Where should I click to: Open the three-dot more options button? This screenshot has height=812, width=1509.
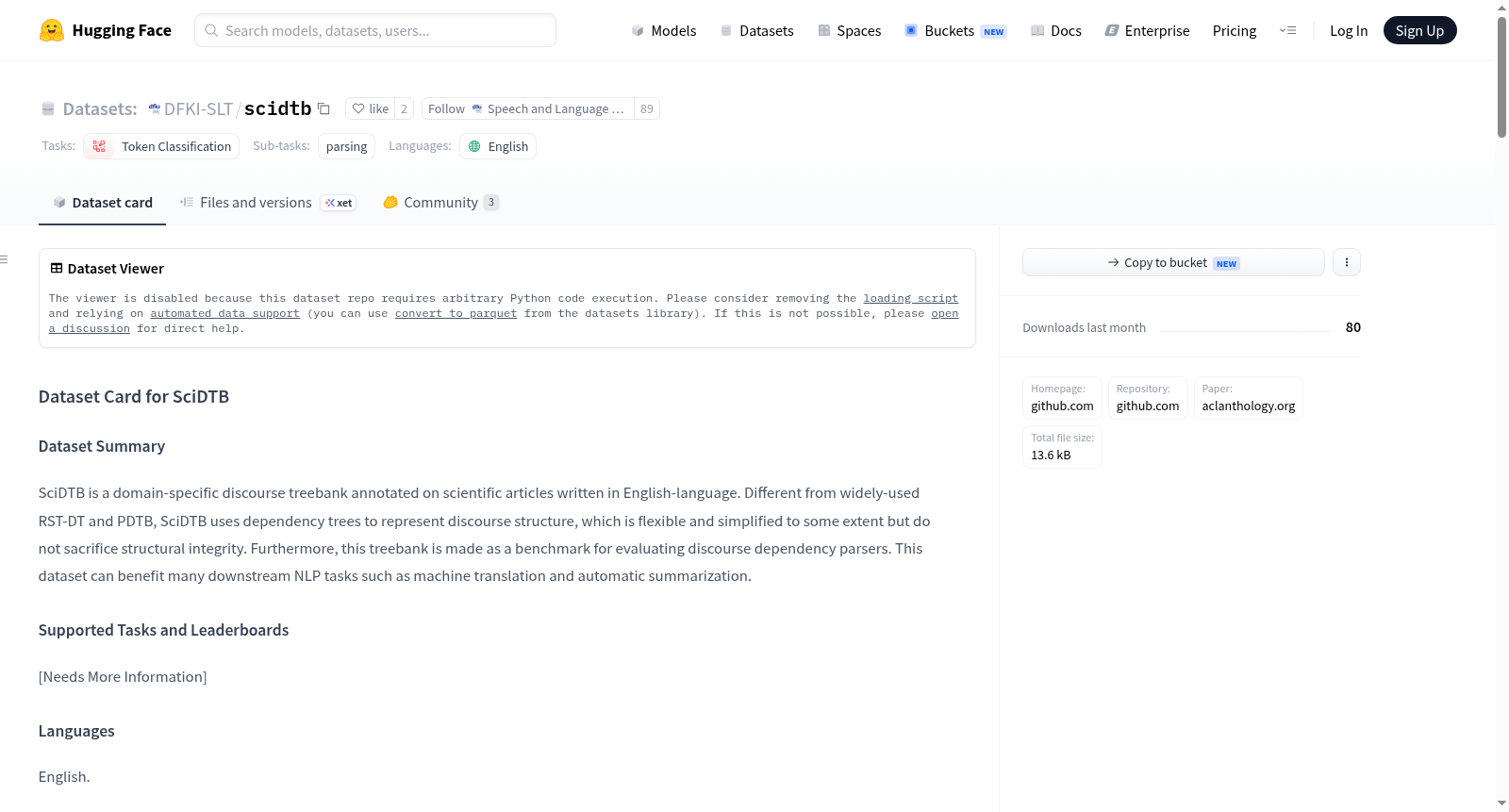1347,262
